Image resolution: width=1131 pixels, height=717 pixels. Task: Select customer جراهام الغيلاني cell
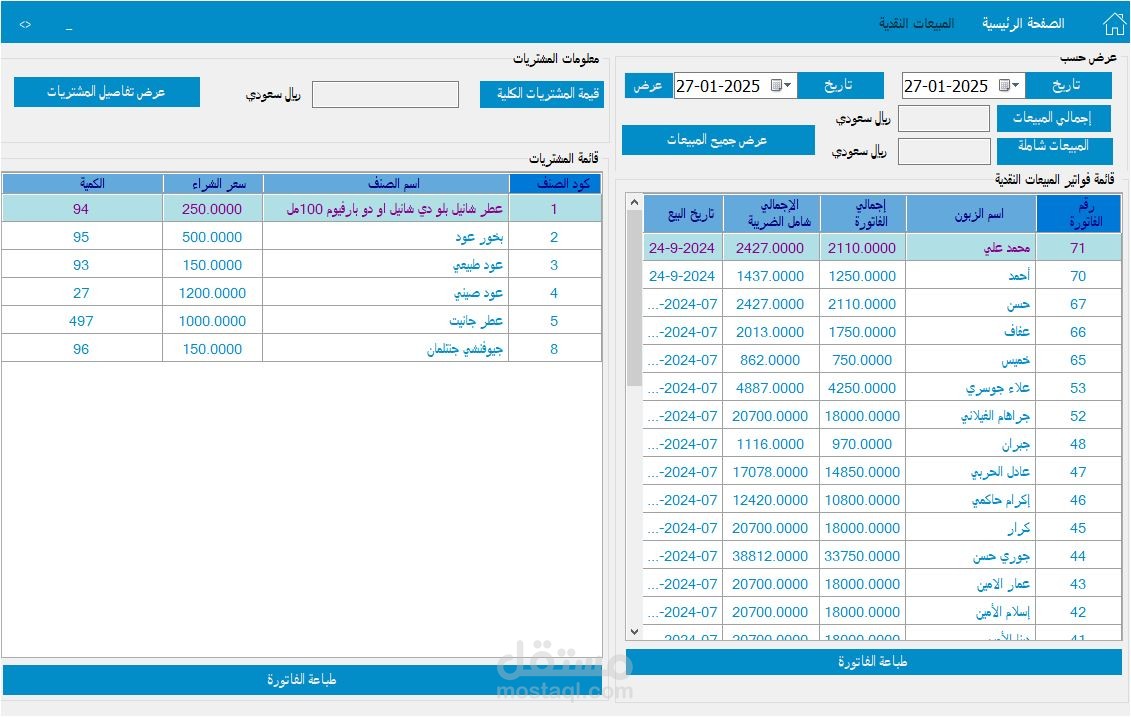[971, 416]
